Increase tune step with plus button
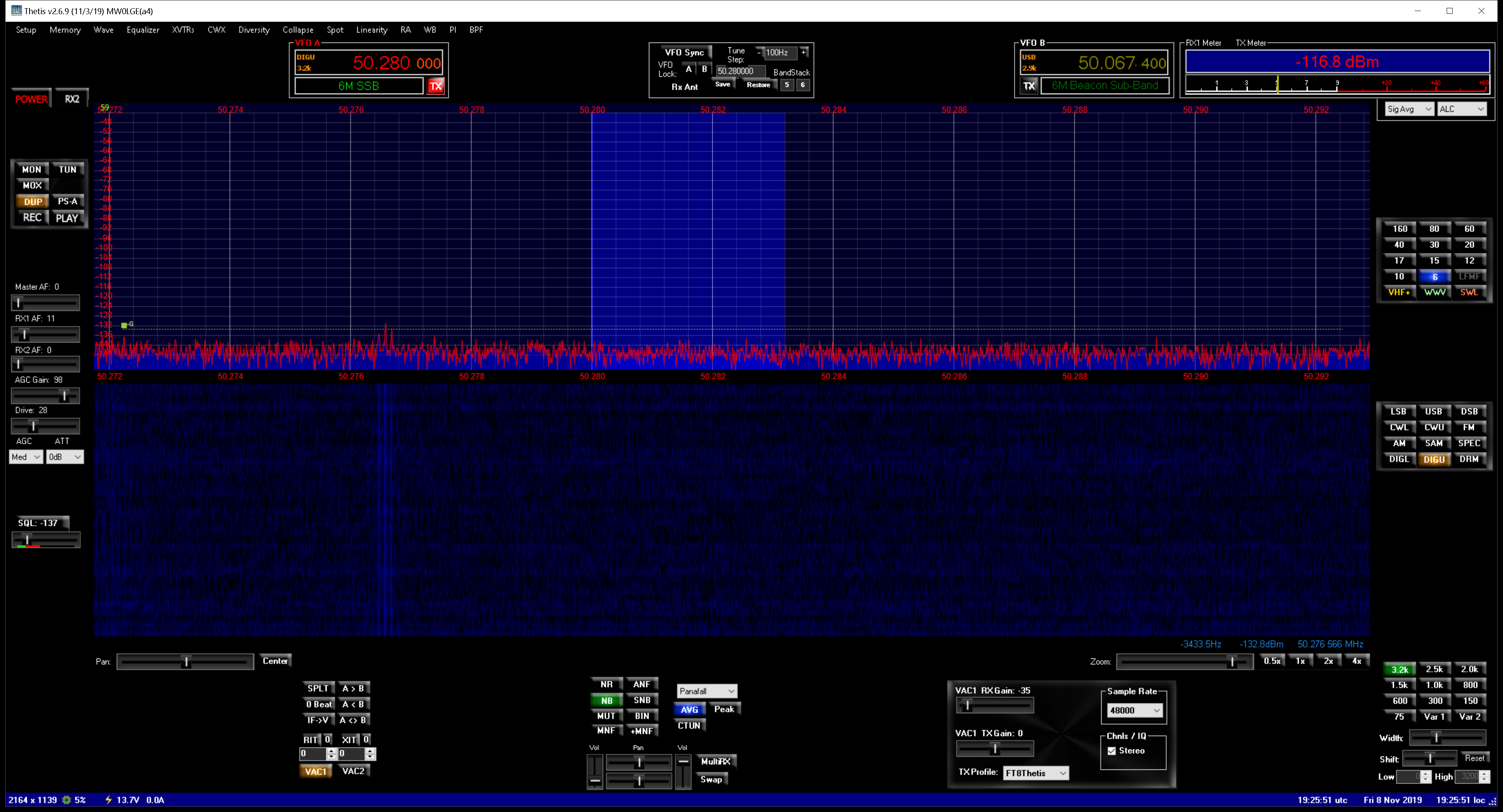This screenshot has height=812, width=1503. point(803,52)
